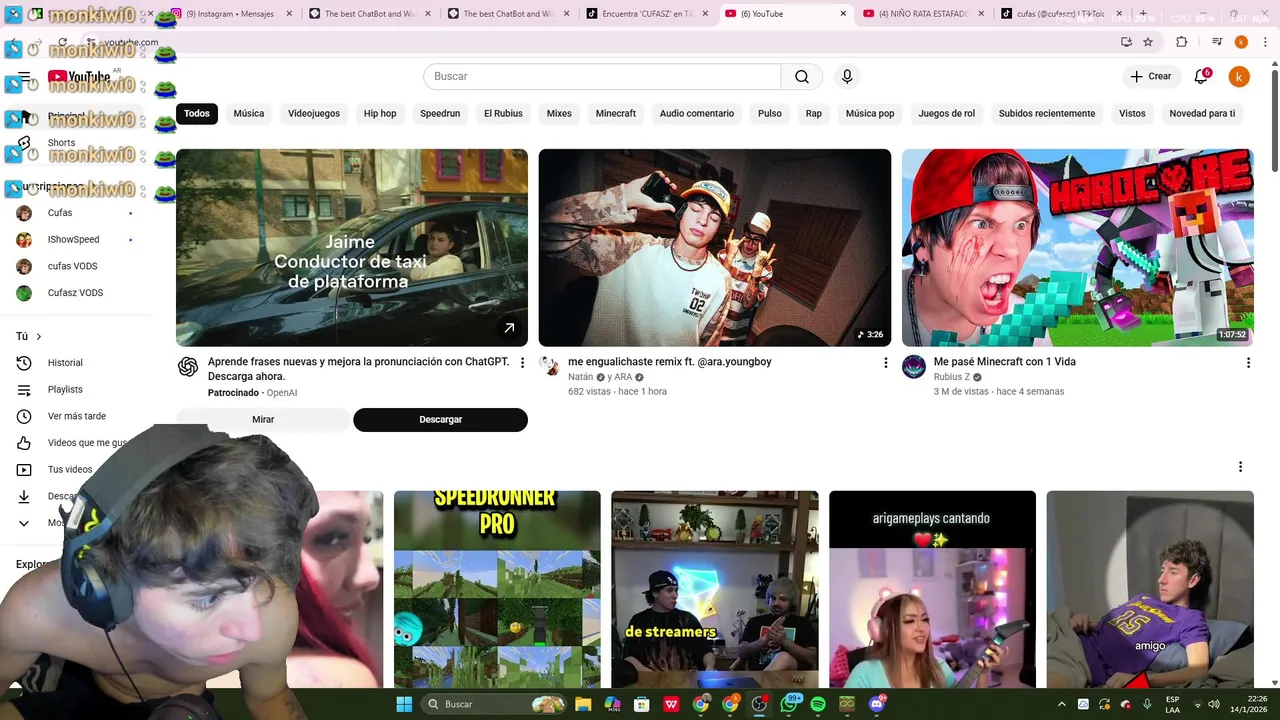Click the Rubius Z channel avatar

click(x=914, y=367)
